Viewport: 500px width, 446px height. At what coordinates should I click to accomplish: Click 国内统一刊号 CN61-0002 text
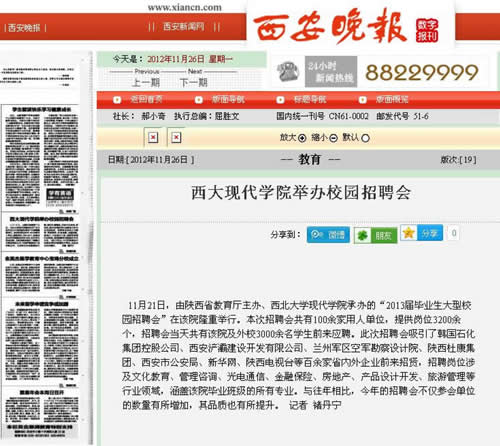click(322, 116)
